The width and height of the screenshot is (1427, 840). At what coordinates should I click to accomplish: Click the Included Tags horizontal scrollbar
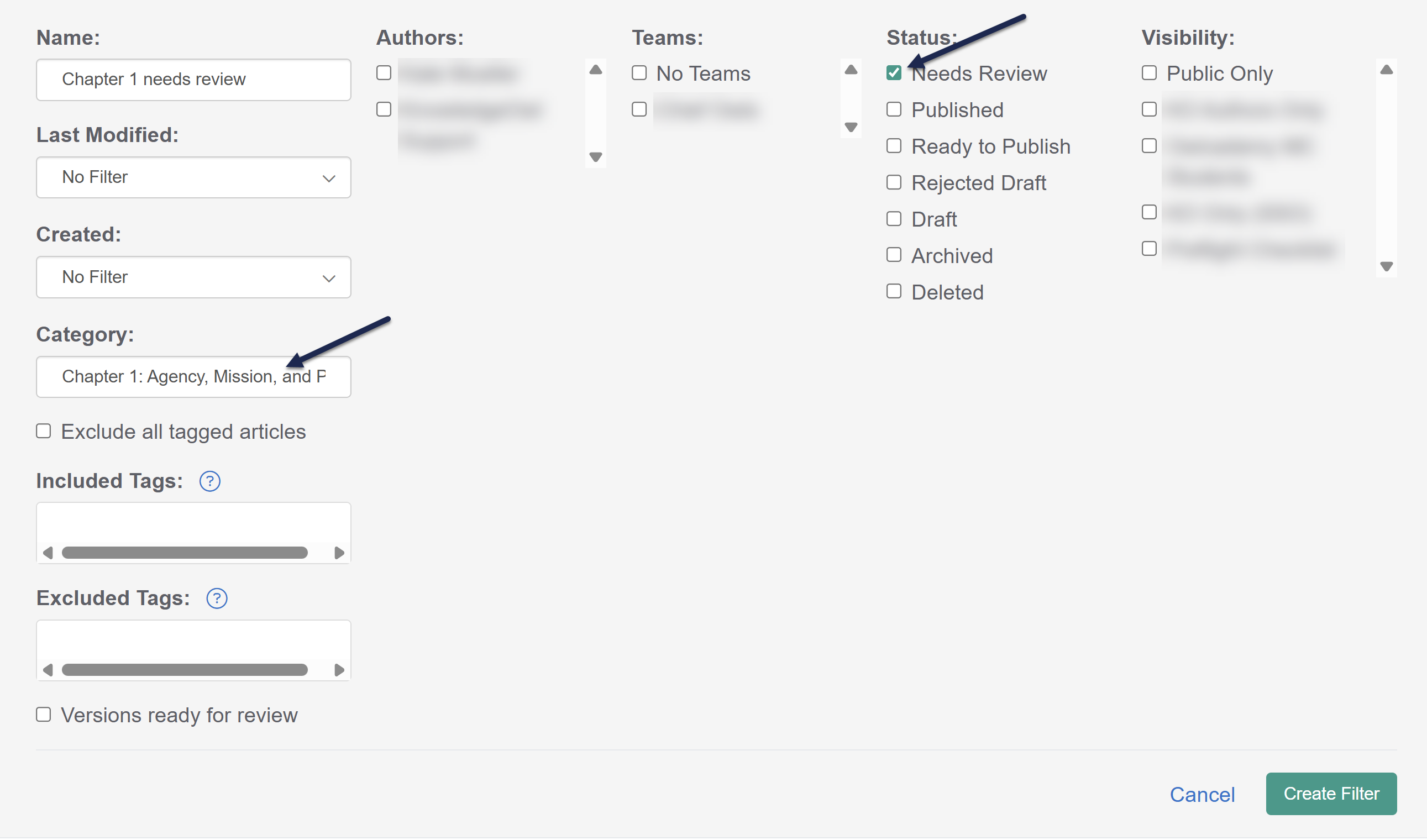coord(184,554)
